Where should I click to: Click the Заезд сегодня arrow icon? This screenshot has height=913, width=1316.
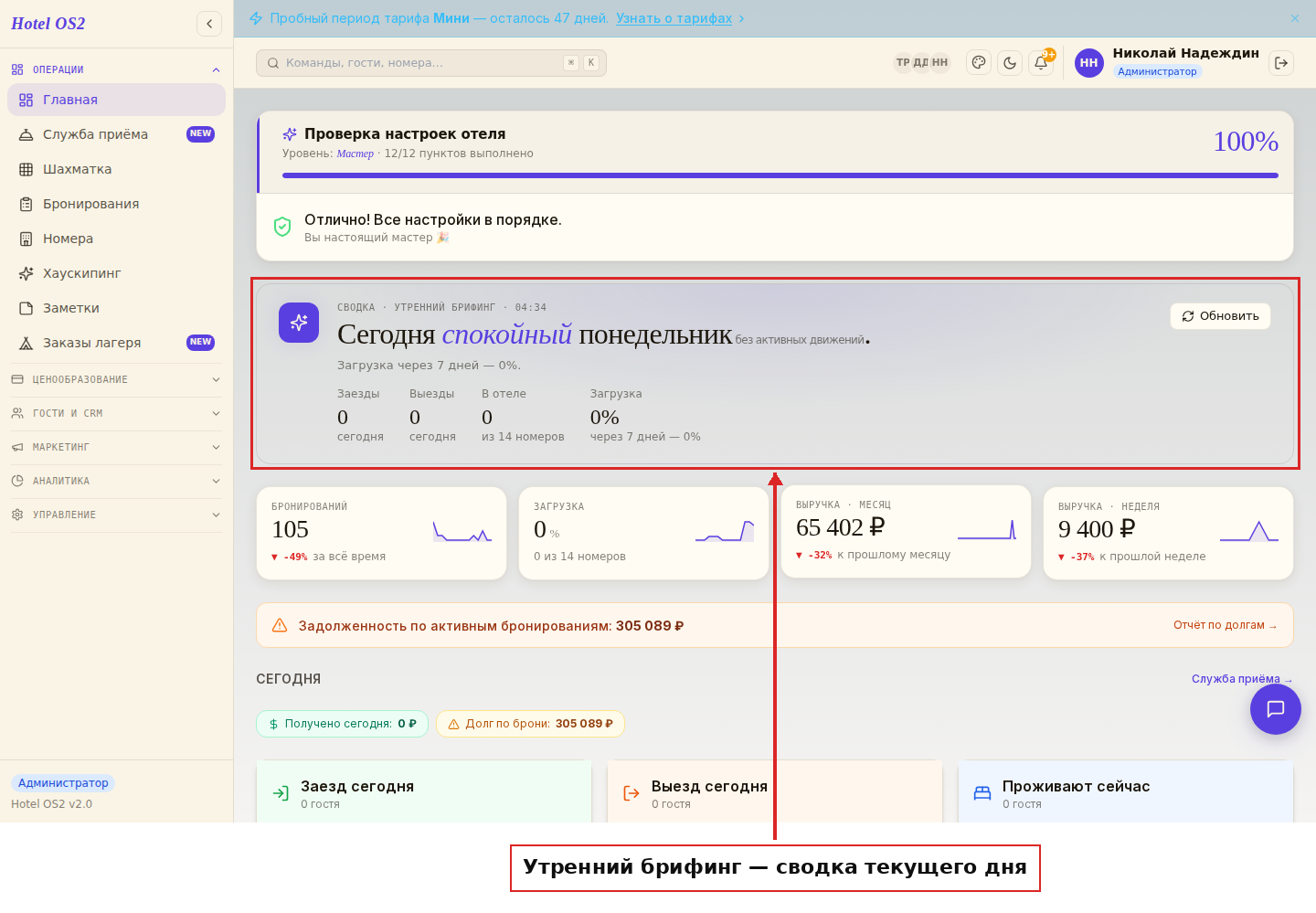[281, 793]
